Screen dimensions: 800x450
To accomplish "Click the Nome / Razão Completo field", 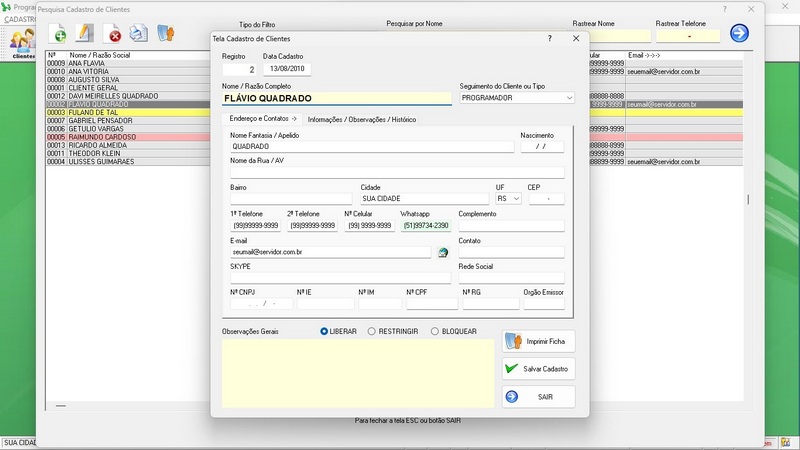I will pos(337,98).
